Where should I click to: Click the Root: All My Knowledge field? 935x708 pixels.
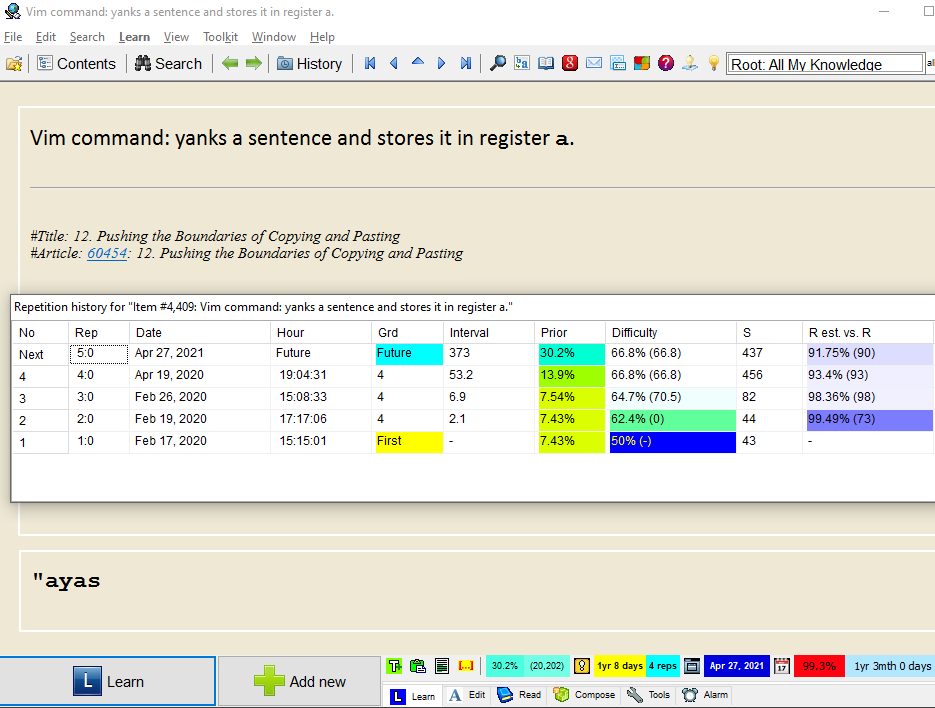(x=824, y=64)
